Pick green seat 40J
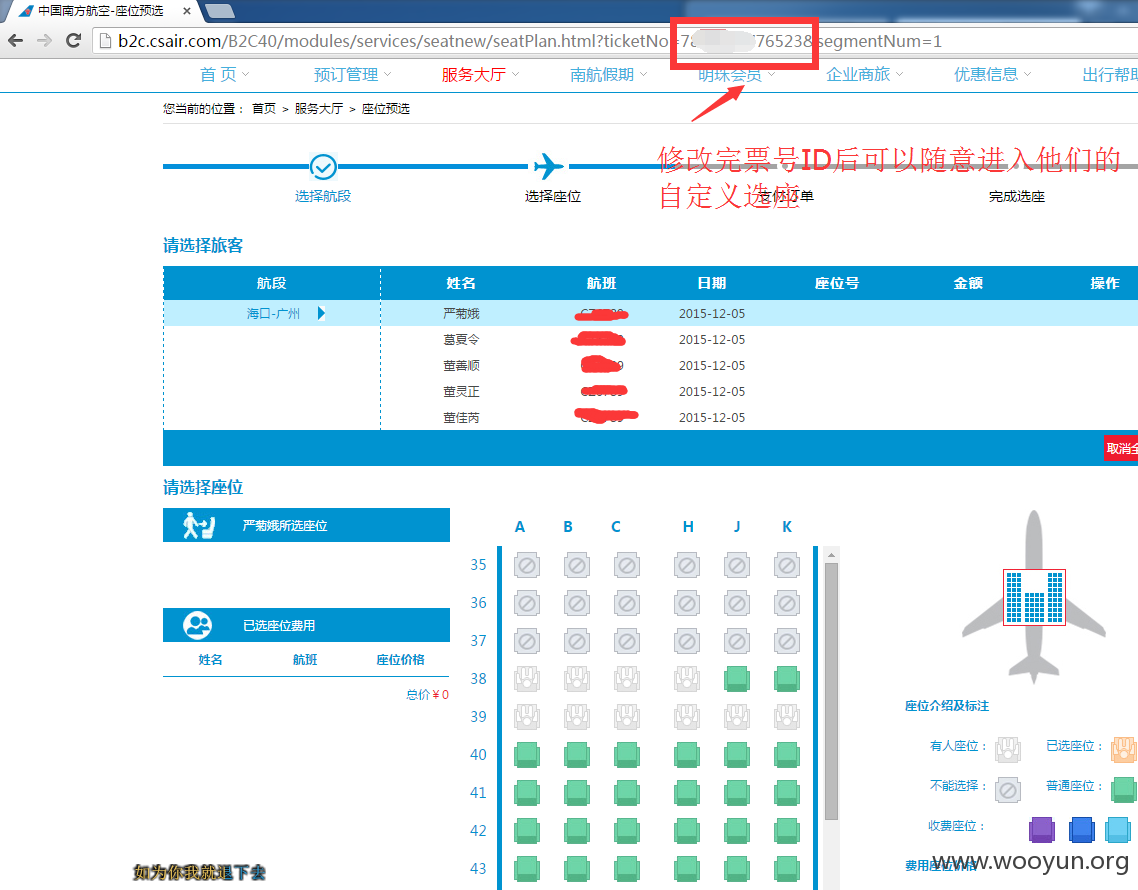Image resolution: width=1138 pixels, height=890 pixels. point(737,755)
